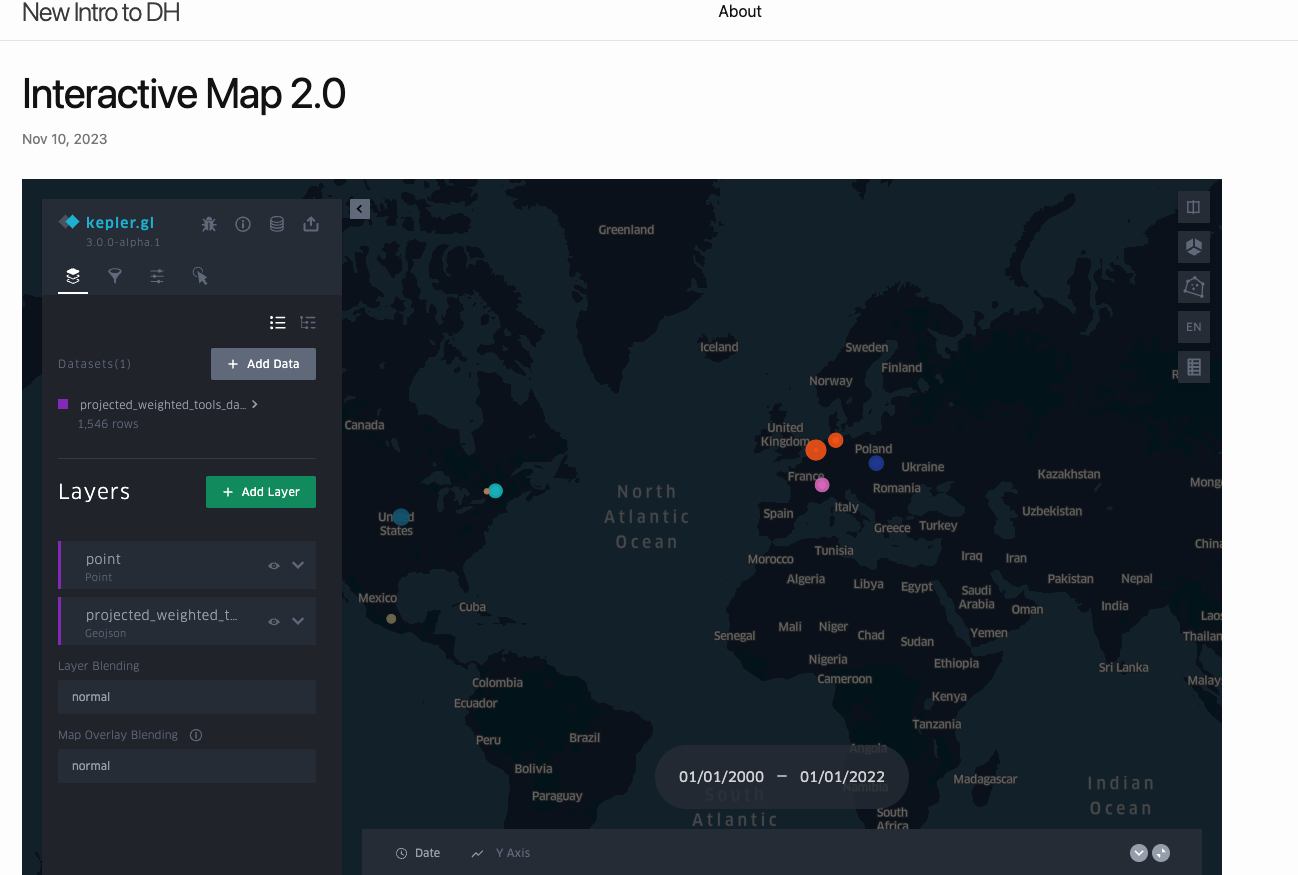Expand the point layer settings chevron

click(x=298, y=565)
